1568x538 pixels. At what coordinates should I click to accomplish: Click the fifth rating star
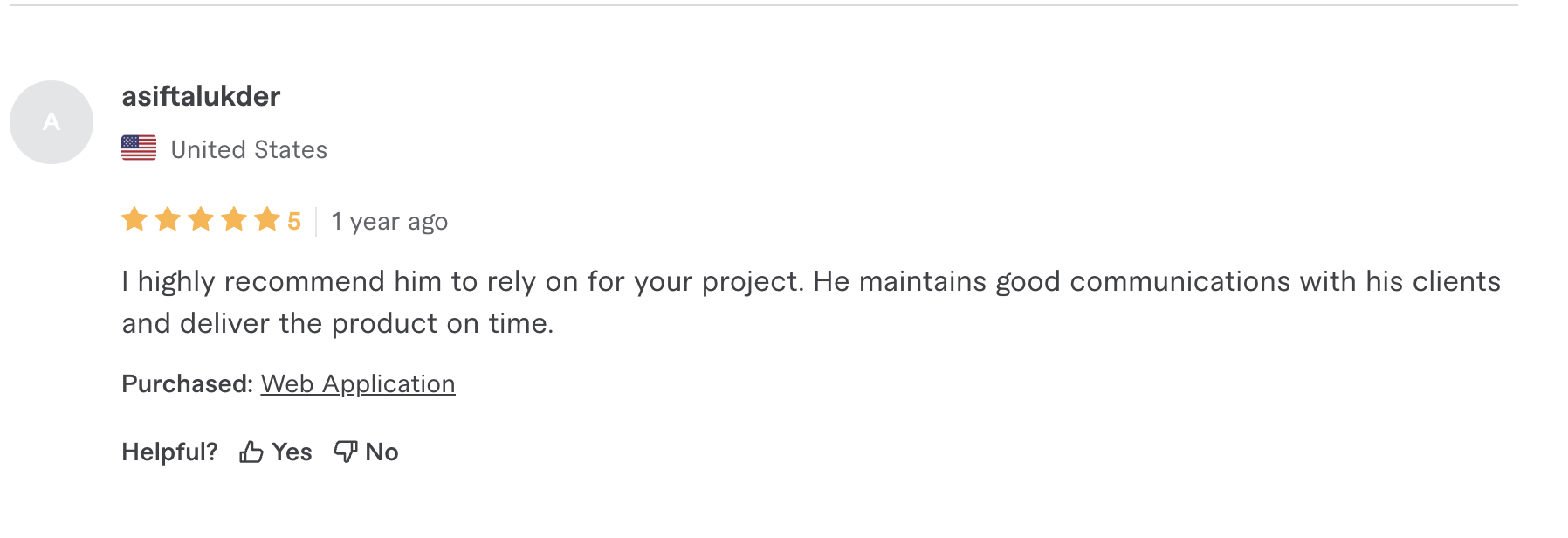267,219
